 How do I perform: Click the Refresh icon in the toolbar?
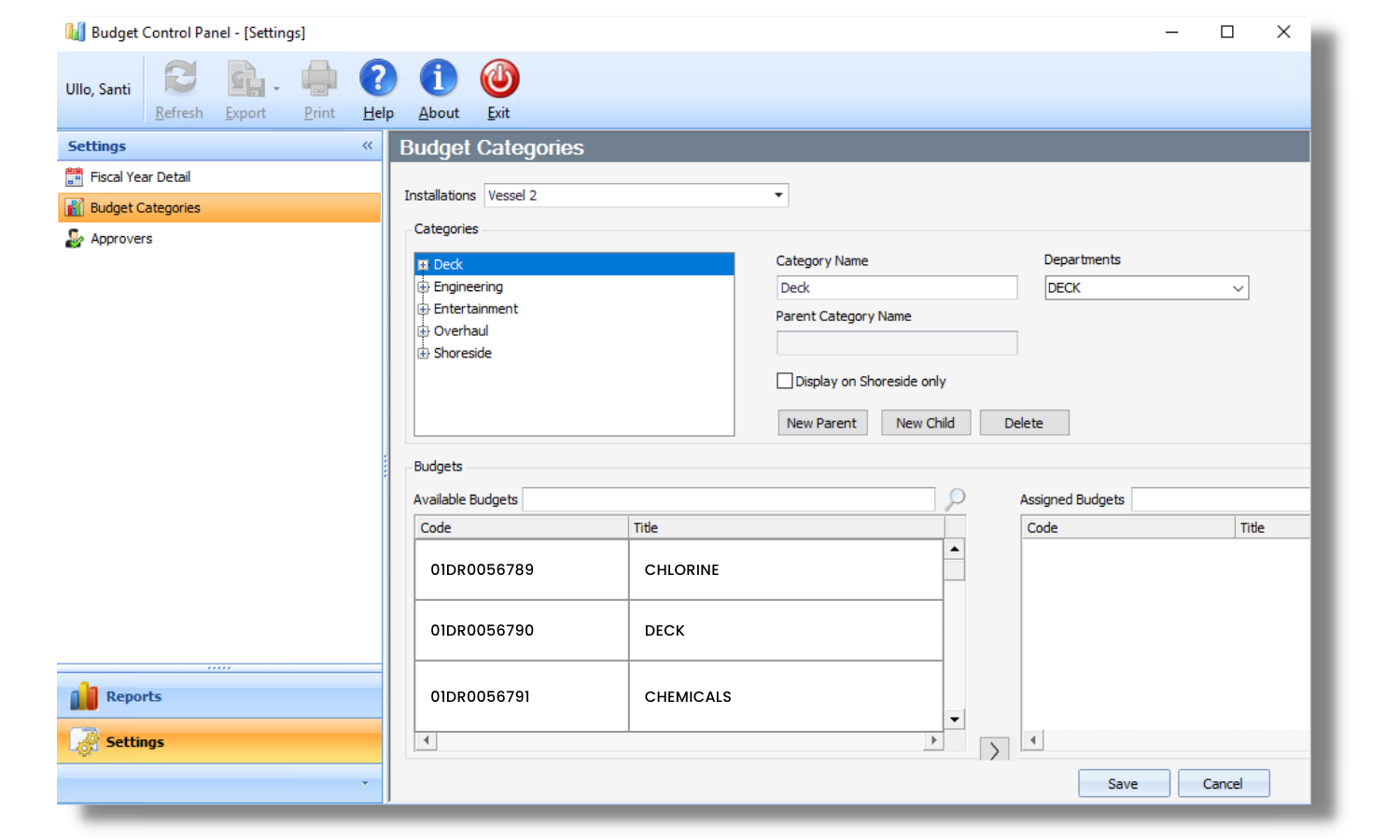click(x=178, y=78)
